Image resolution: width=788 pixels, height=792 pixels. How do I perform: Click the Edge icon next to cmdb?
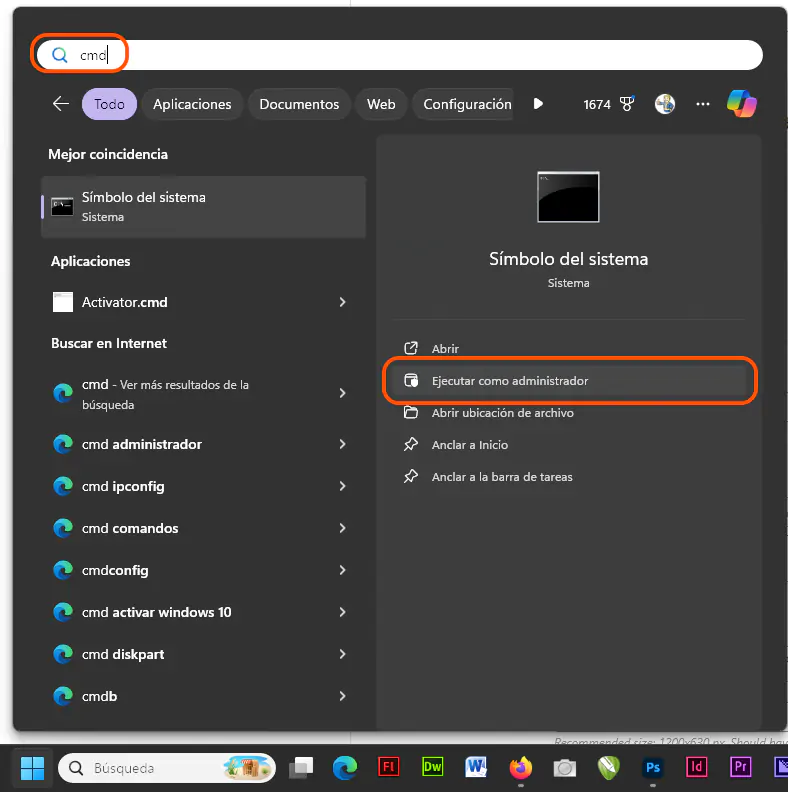pos(63,696)
